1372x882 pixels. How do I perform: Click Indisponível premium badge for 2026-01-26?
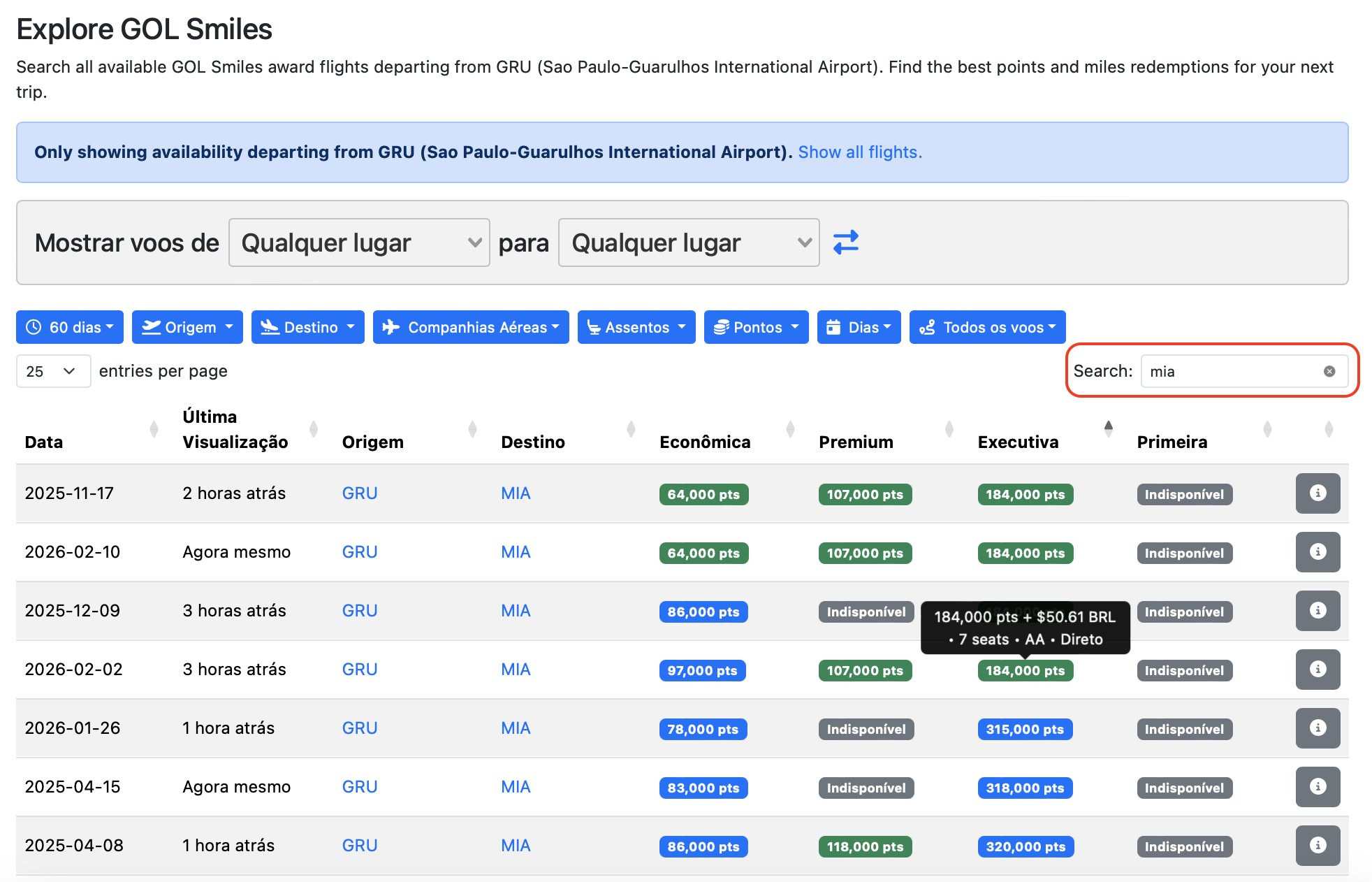point(866,729)
